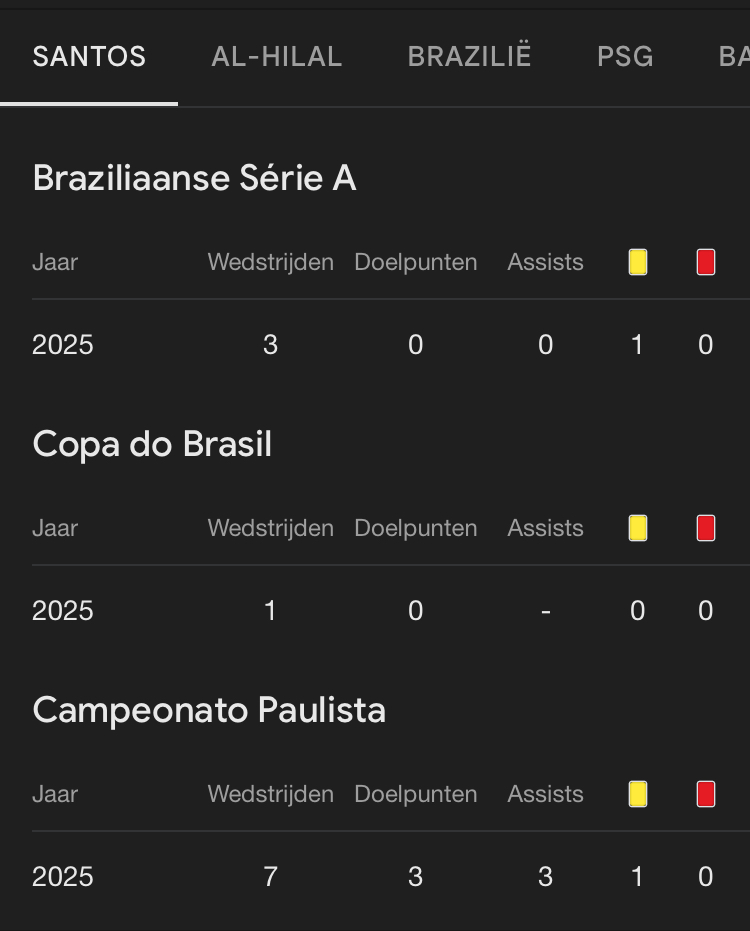Click Wedstrijden column header under Série A
Viewport: 750px width, 931px height.
(x=270, y=262)
